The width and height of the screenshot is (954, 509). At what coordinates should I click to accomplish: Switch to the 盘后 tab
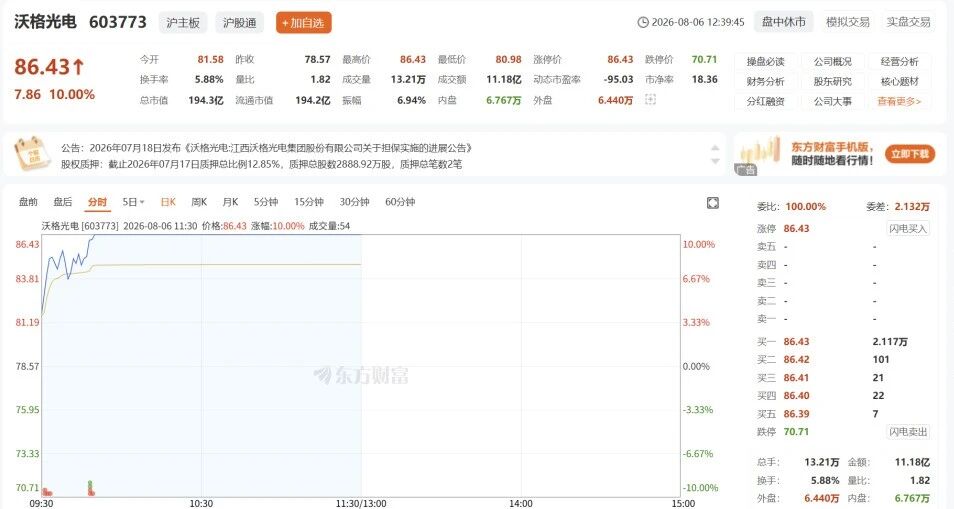tap(63, 202)
